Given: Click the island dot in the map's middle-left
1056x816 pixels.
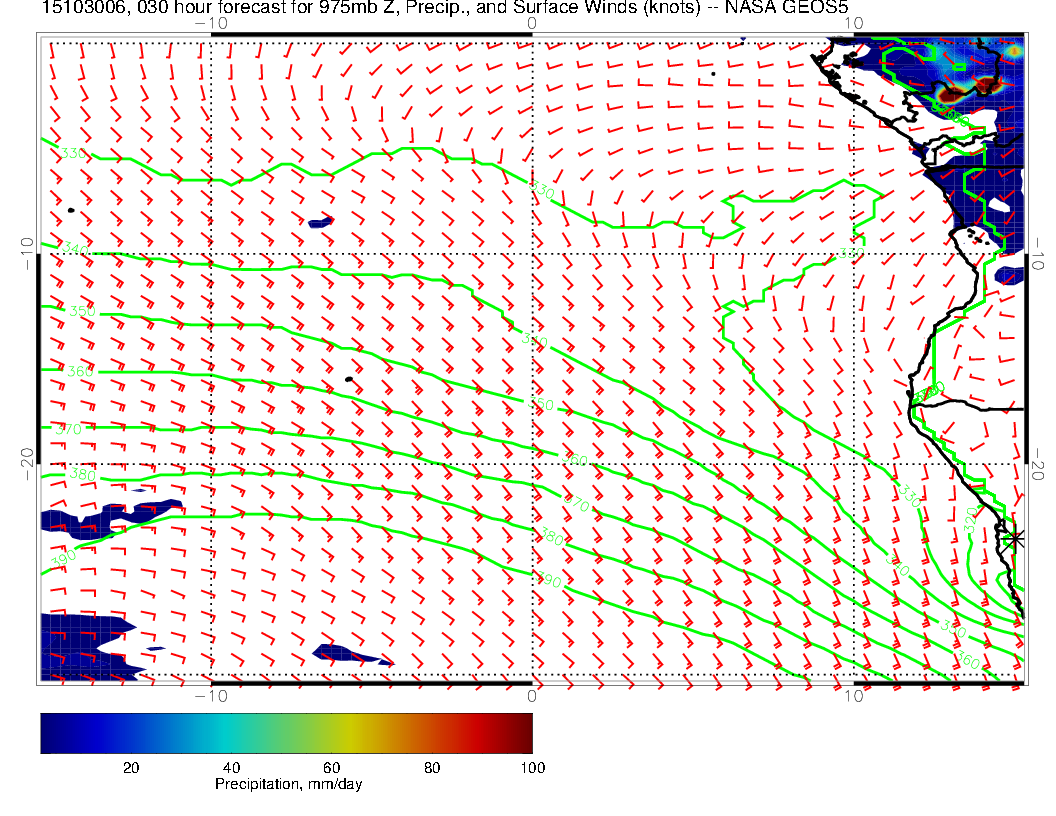Looking at the screenshot, I should [348, 379].
